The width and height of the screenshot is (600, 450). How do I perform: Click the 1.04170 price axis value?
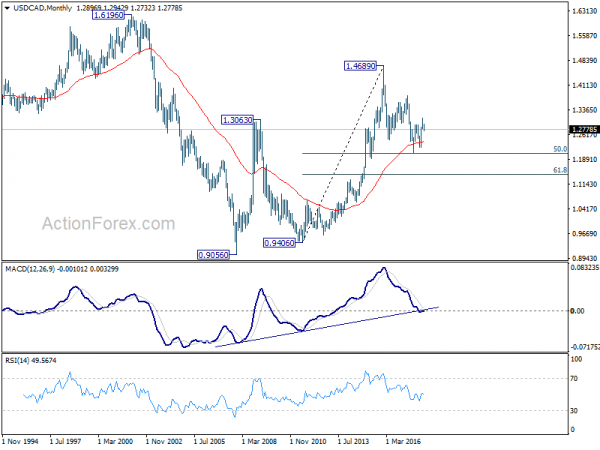click(x=584, y=209)
